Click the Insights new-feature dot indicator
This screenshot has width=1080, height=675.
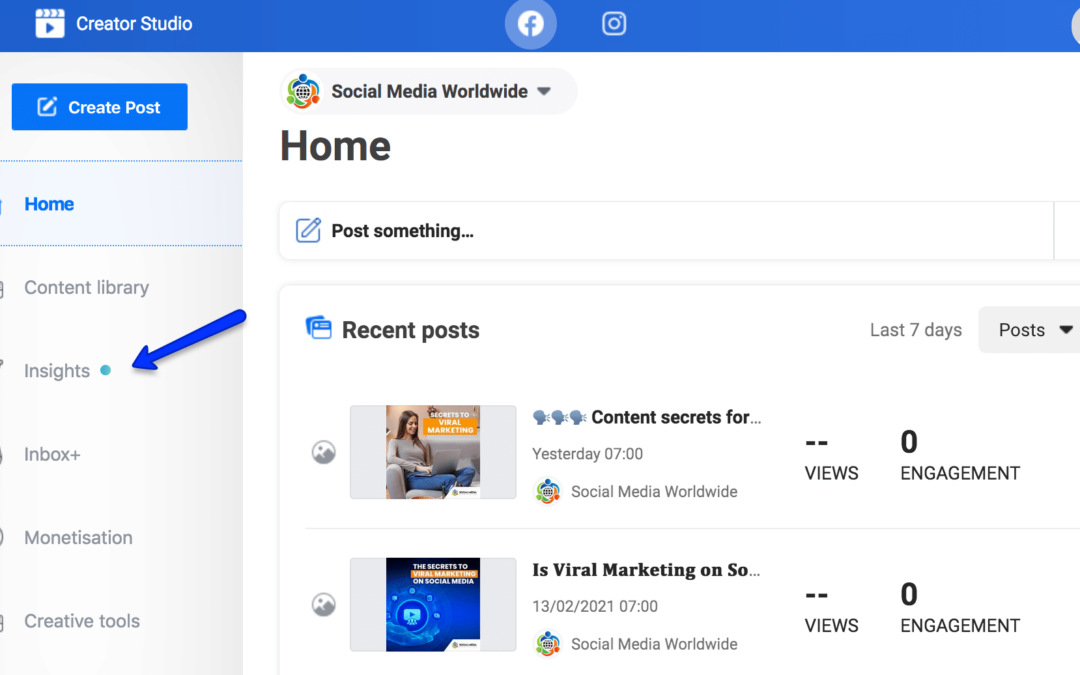tap(105, 371)
